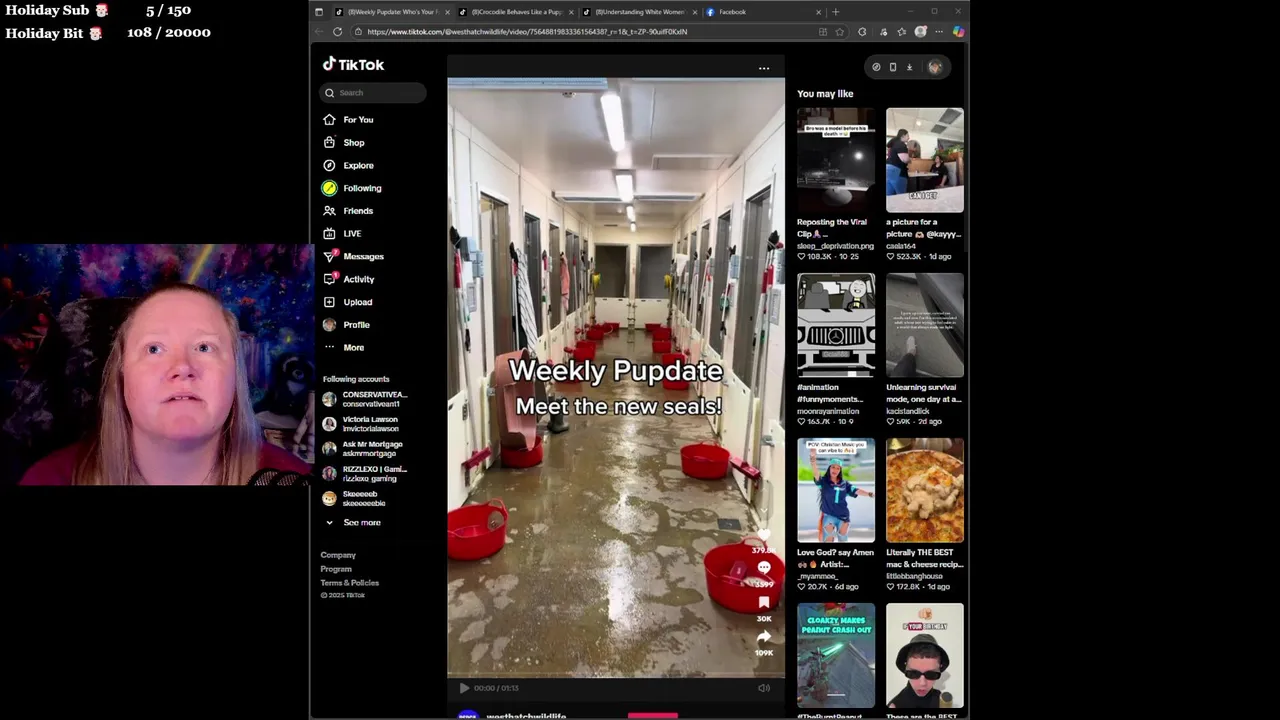
Task: Open the browser profile avatar
Action: pos(921,32)
